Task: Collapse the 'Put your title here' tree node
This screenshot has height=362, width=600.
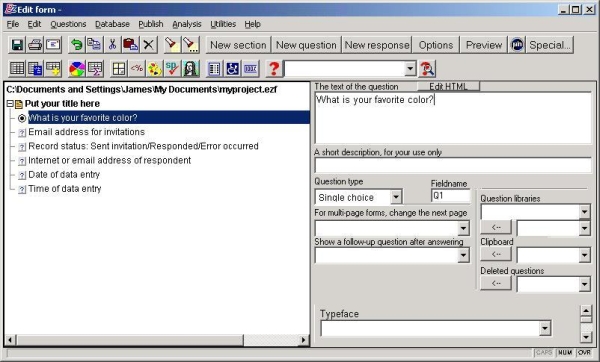Action: tap(10, 104)
